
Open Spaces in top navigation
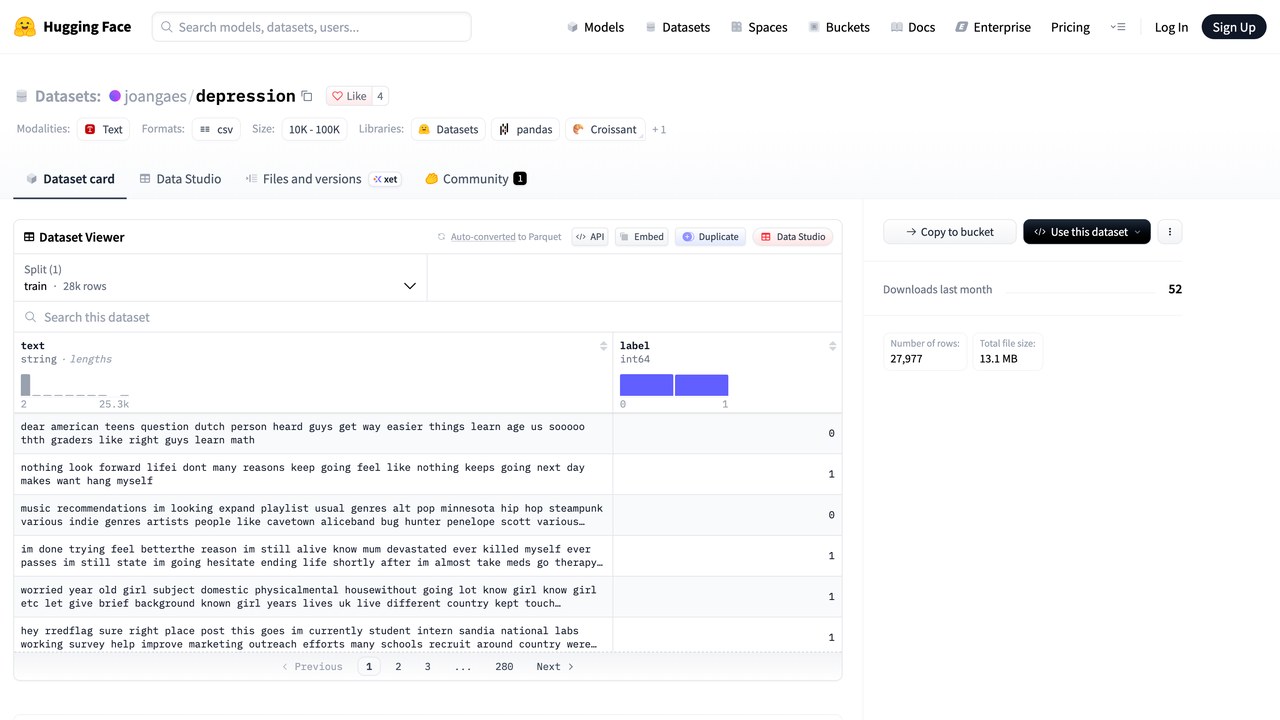[759, 27]
